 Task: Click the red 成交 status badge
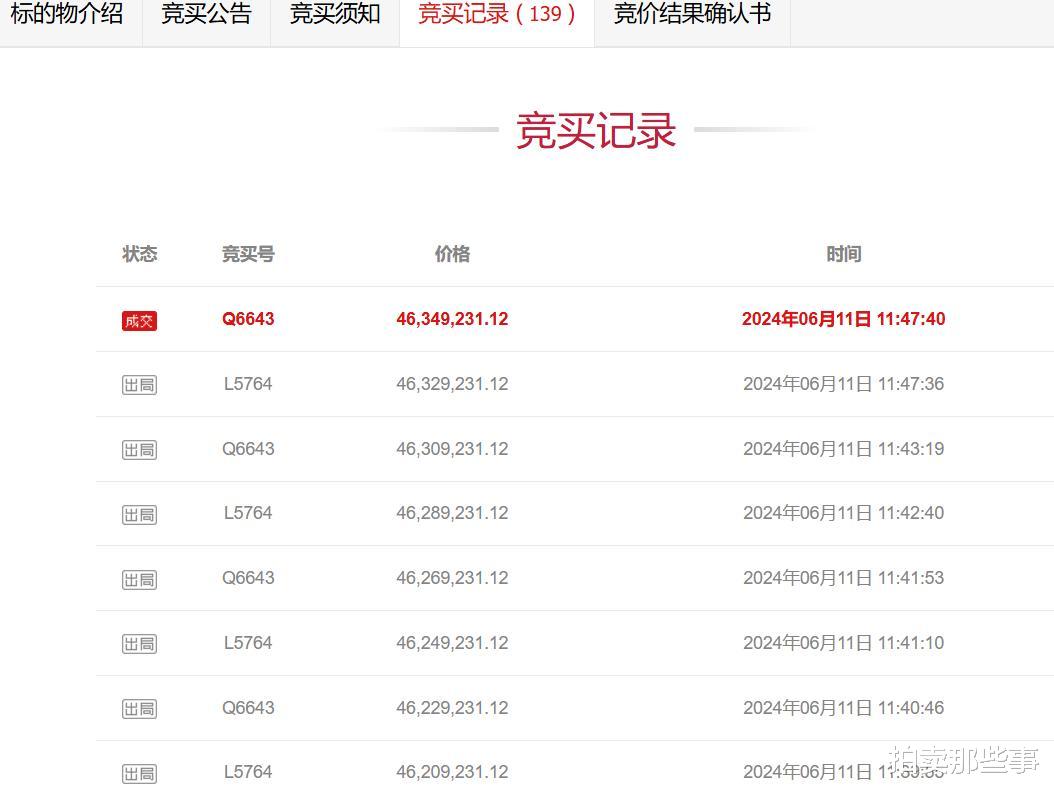click(x=139, y=320)
